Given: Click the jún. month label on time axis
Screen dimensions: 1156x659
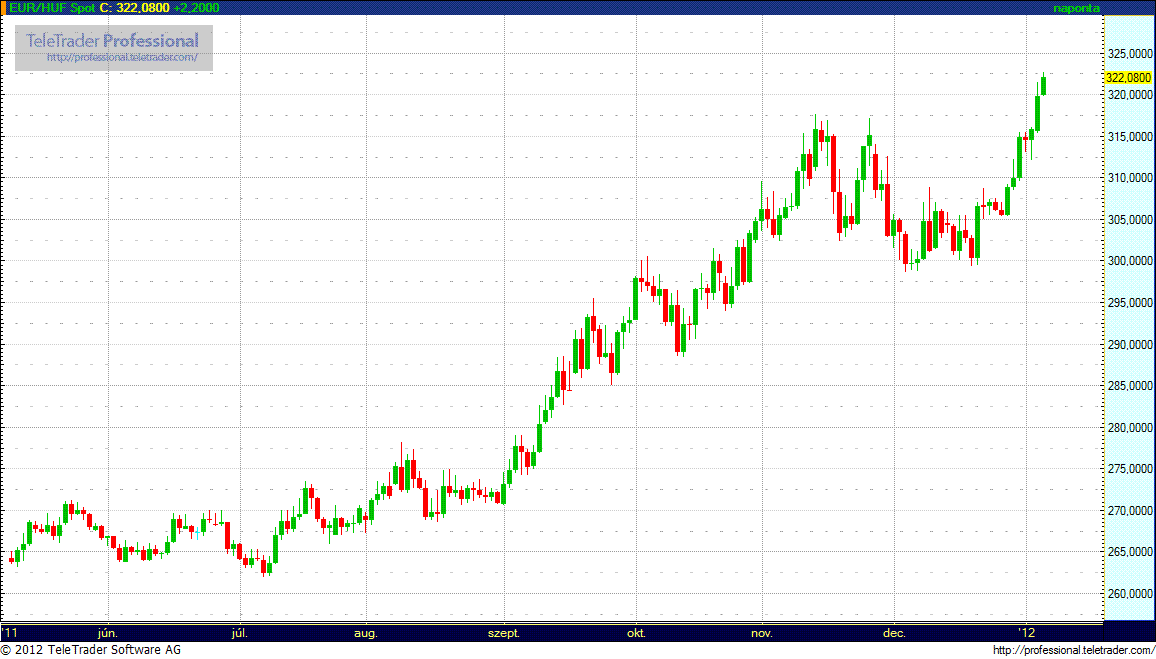Looking at the screenshot, I should (x=108, y=633).
